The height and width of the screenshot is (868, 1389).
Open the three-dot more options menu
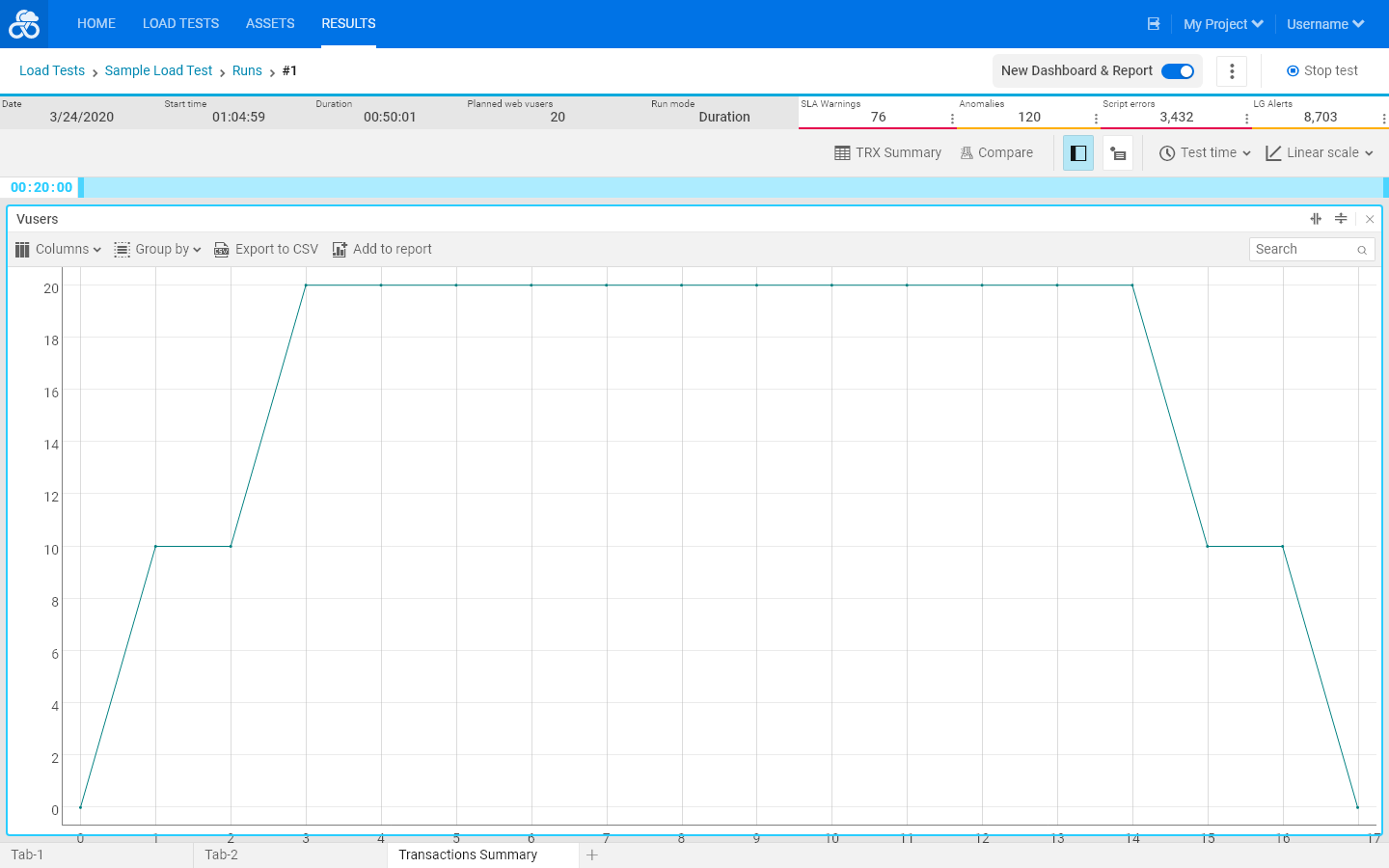[1232, 71]
